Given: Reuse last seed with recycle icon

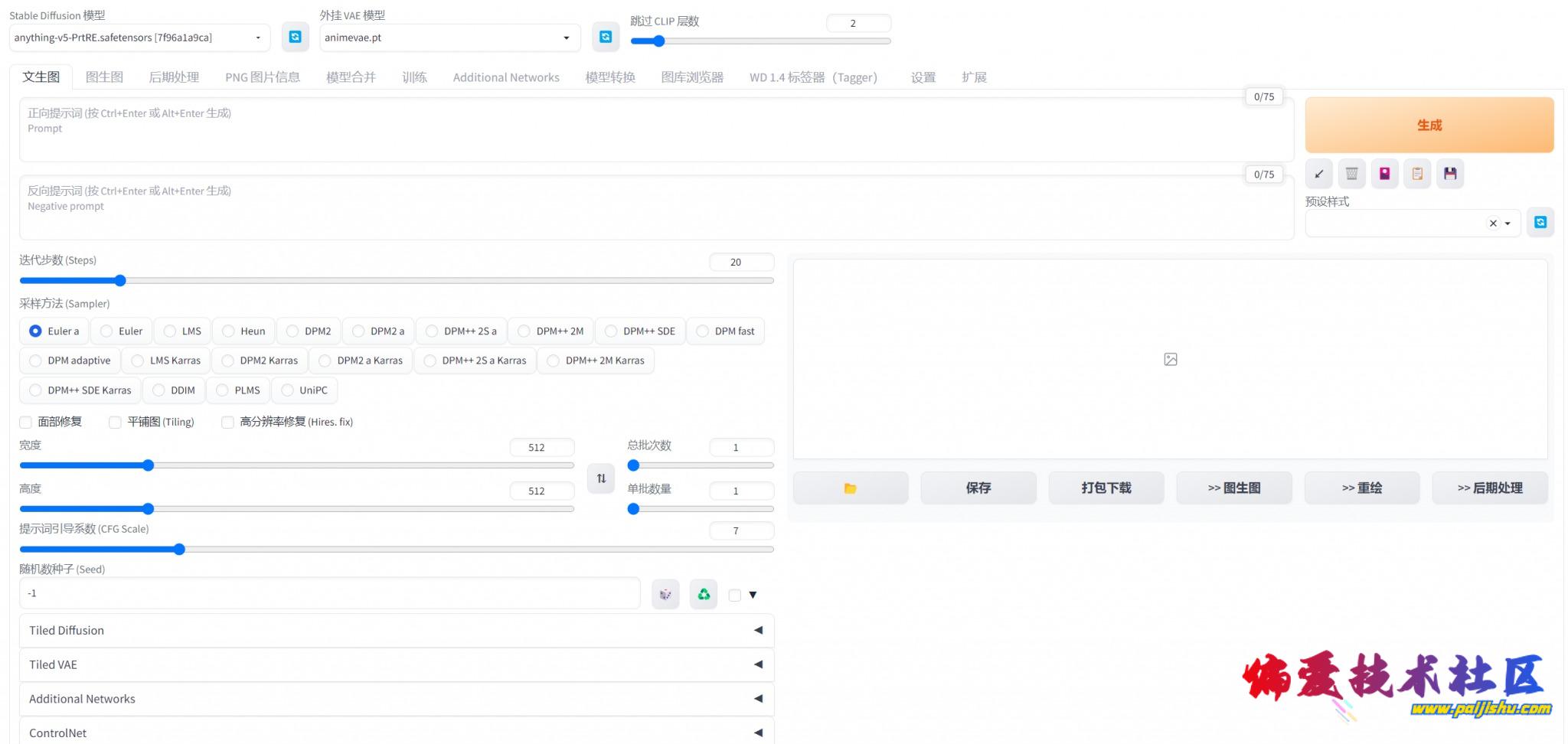Looking at the screenshot, I should pyautogui.click(x=704, y=594).
